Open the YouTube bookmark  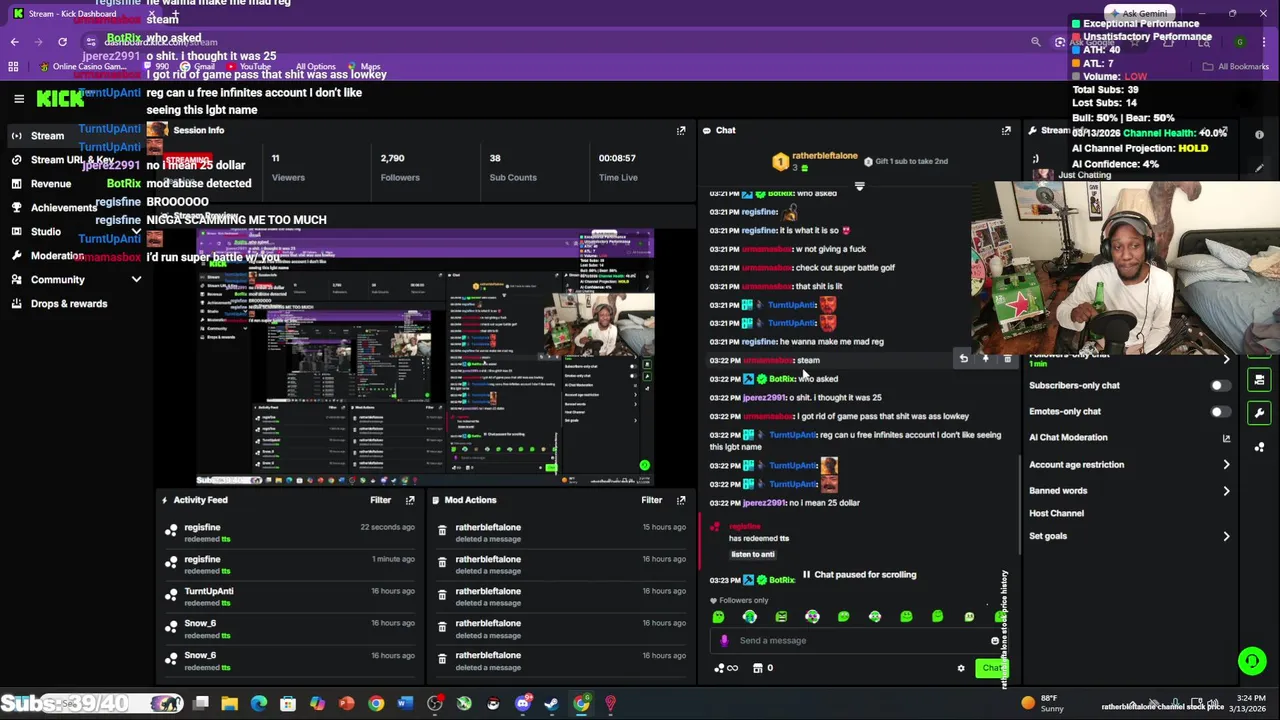click(248, 67)
